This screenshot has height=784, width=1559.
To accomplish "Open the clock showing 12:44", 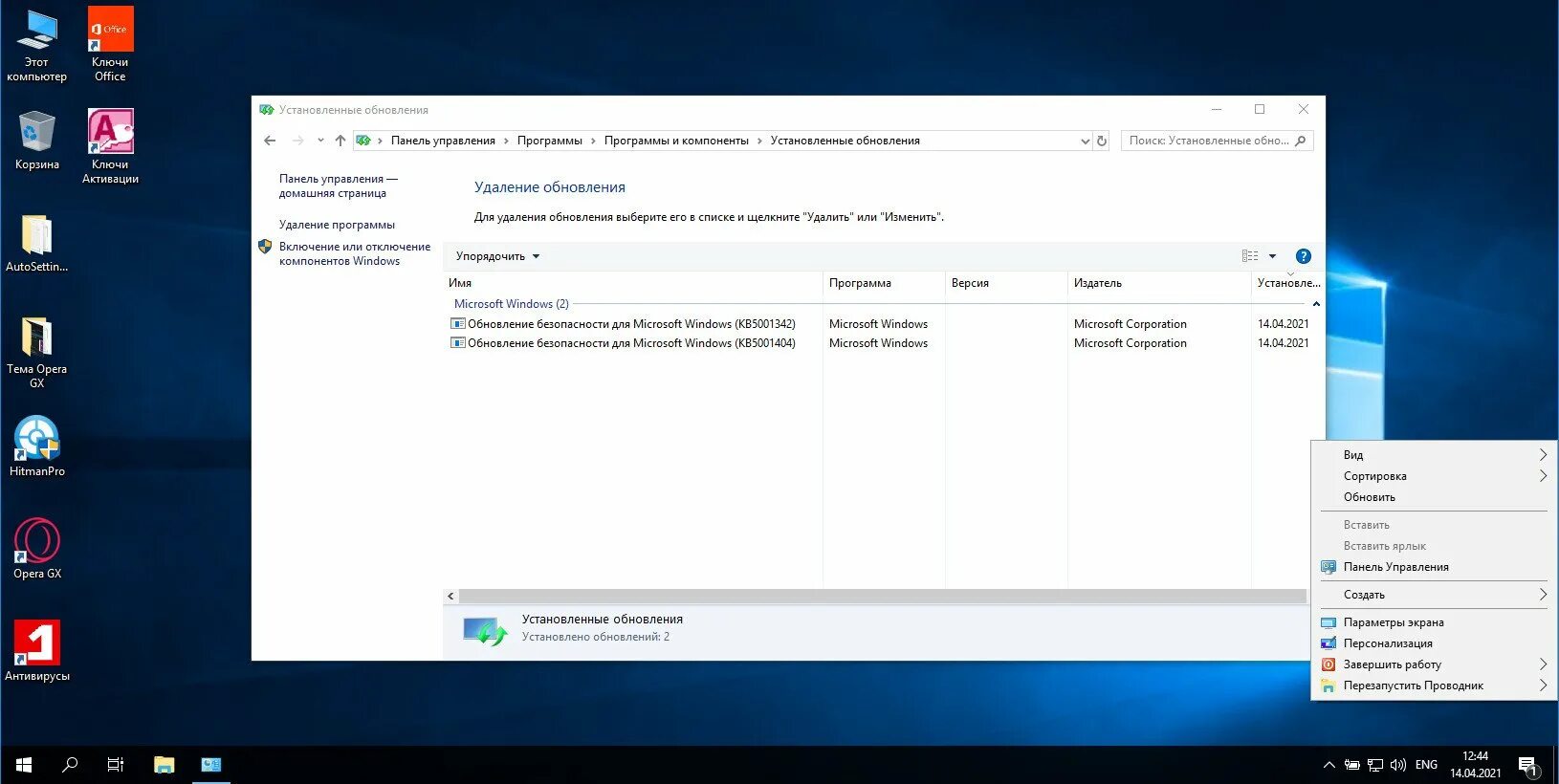I will (1475, 765).
